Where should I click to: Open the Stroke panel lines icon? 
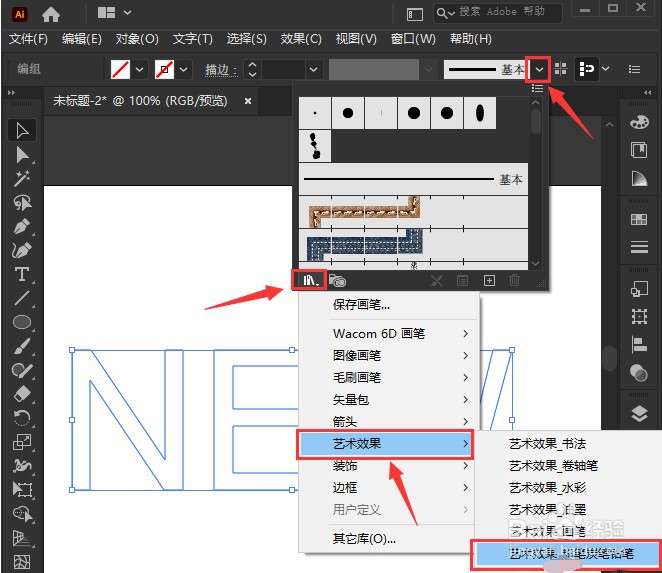tap(639, 247)
